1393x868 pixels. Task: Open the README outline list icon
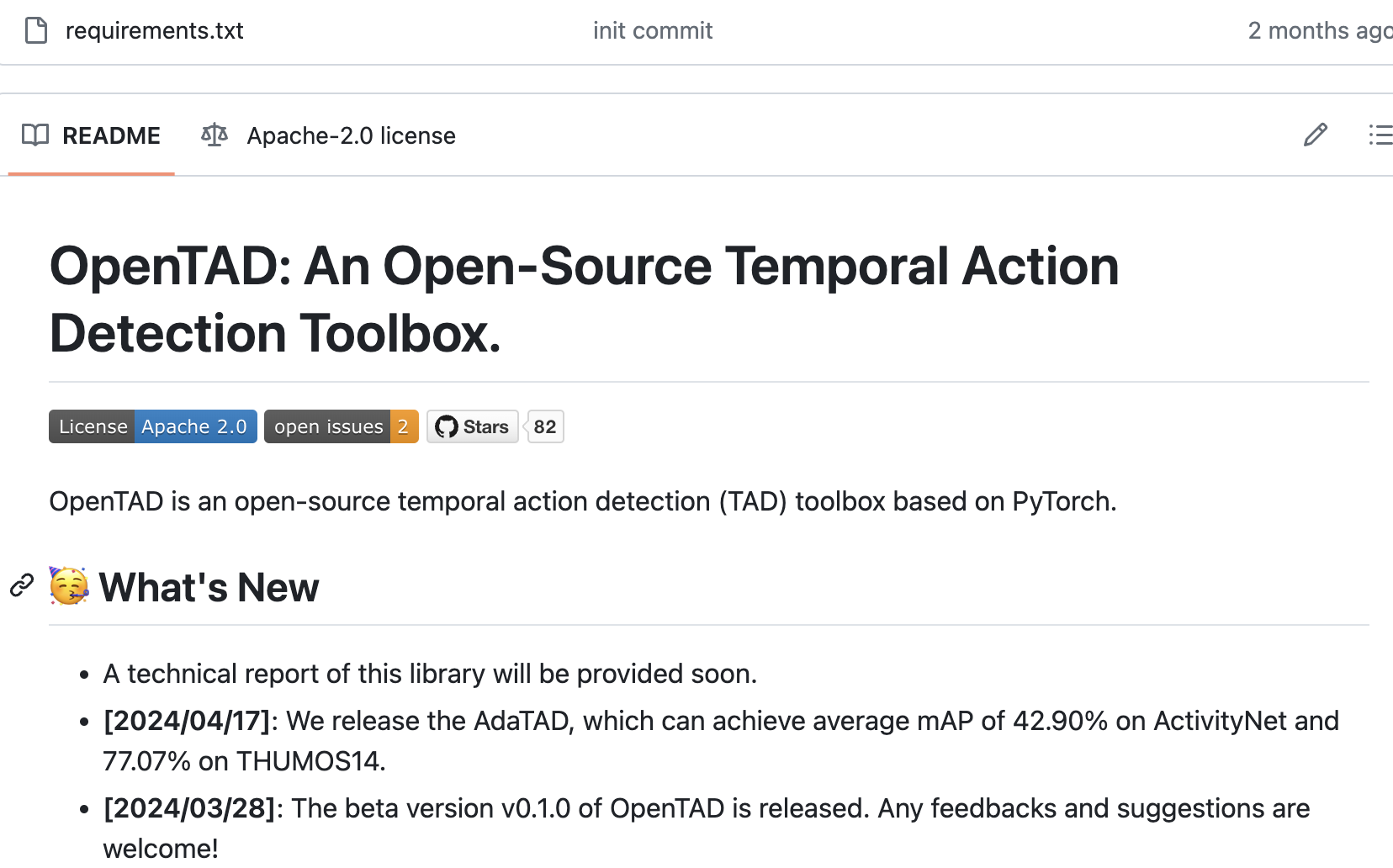tap(1380, 135)
